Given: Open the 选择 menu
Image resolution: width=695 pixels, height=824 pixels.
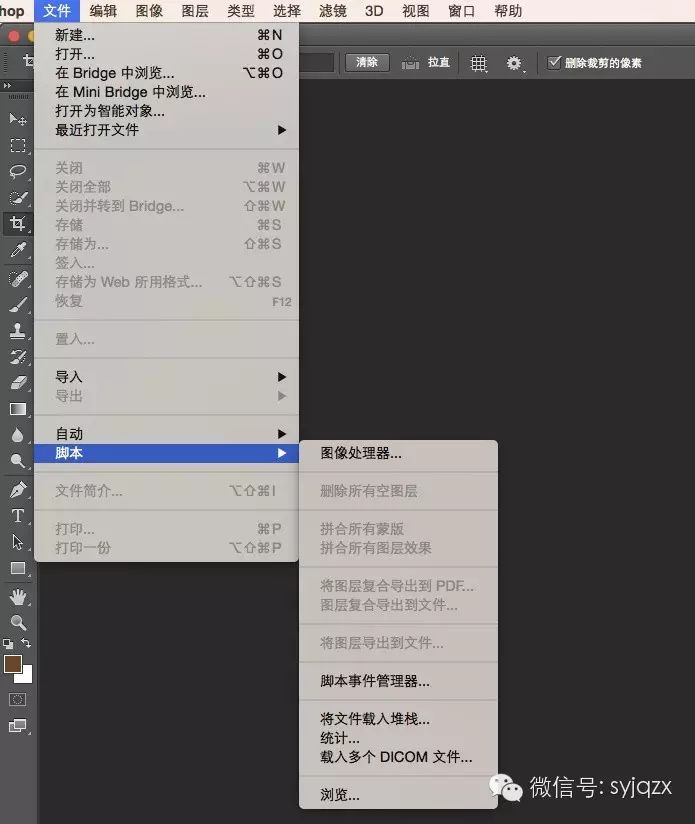Looking at the screenshot, I should click(287, 11).
